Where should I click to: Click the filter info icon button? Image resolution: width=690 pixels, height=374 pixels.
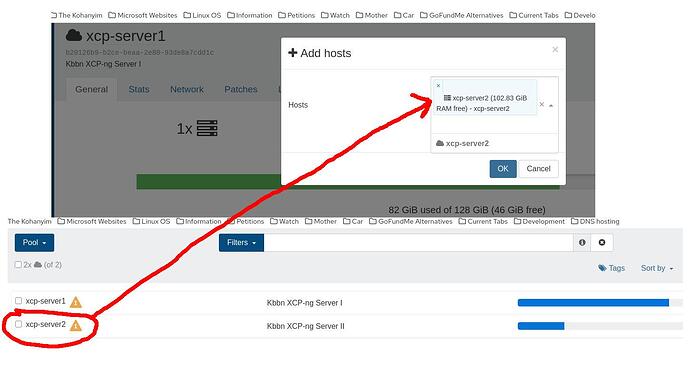click(582, 242)
